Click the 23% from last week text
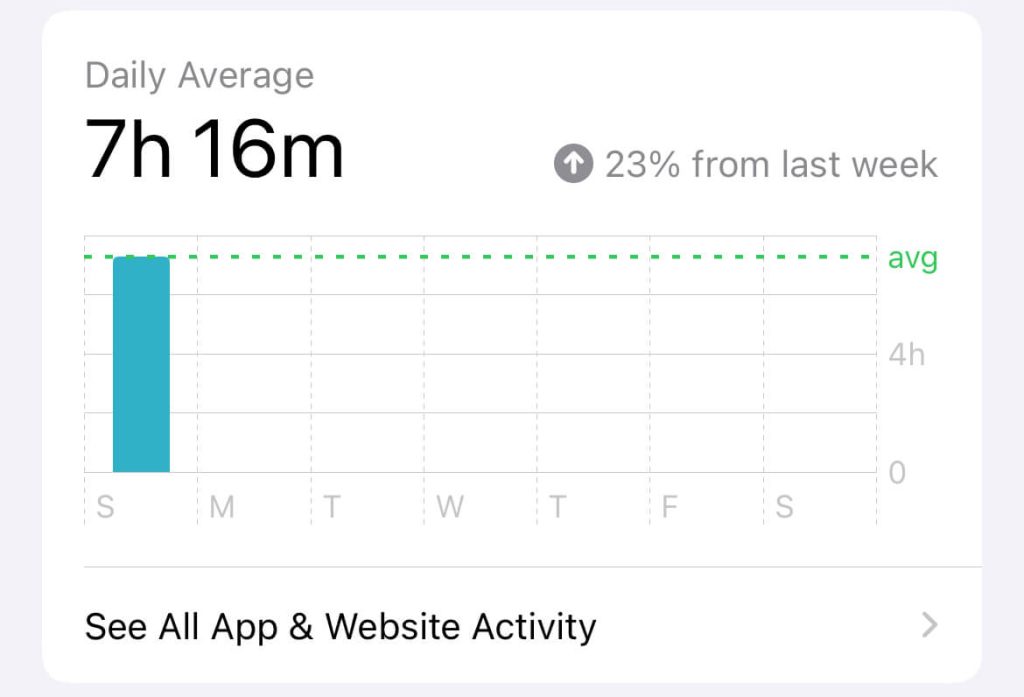The width and height of the screenshot is (1024, 697). (771, 164)
